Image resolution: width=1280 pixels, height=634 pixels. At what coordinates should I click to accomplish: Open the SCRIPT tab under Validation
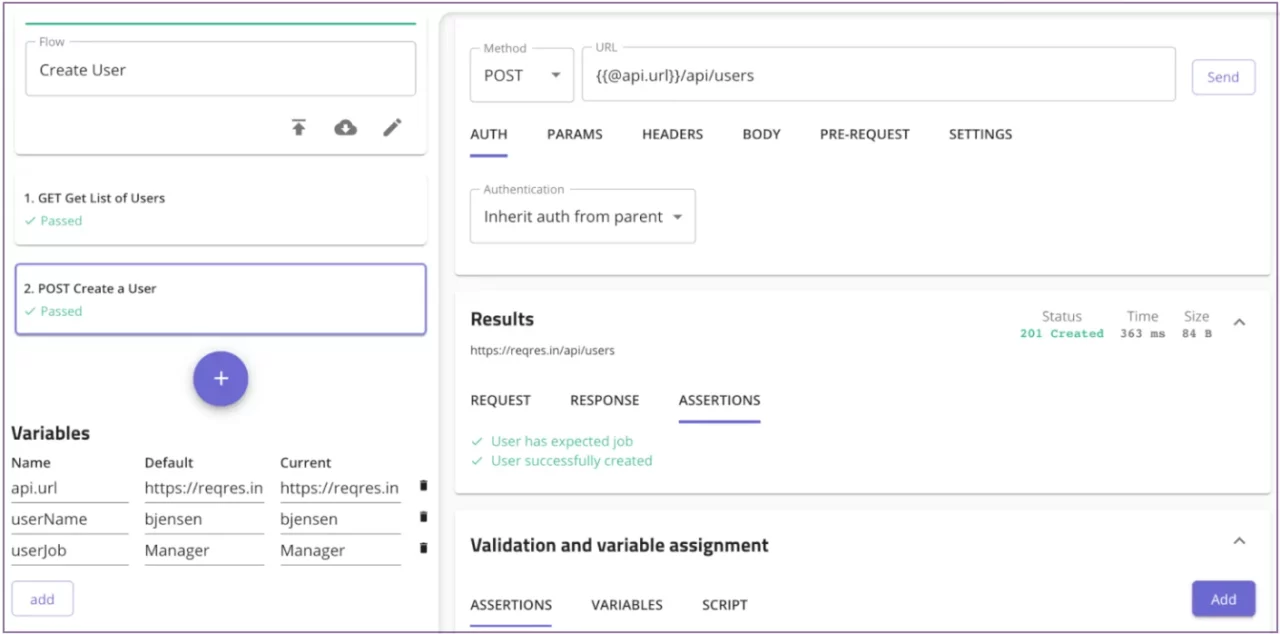[724, 605]
